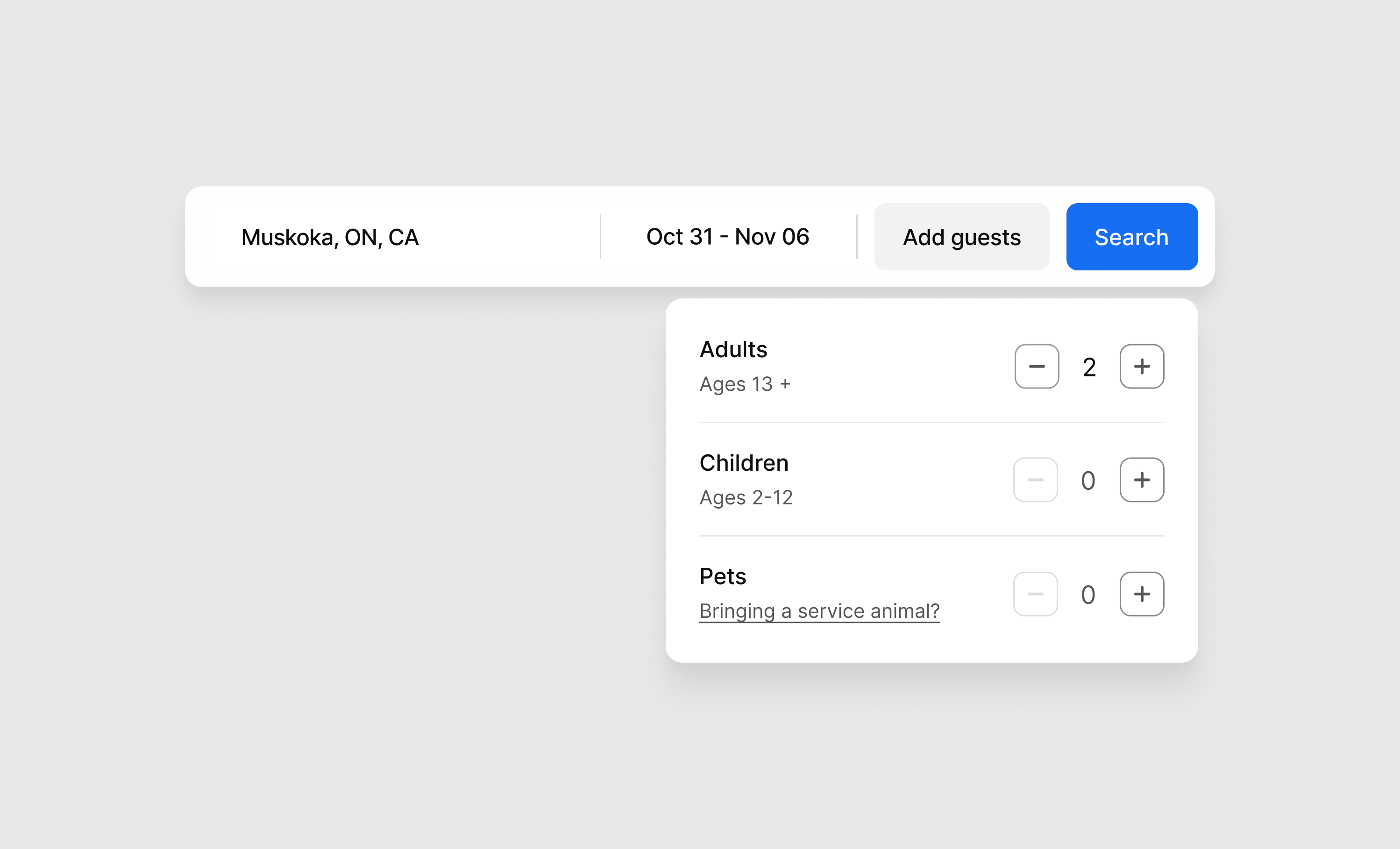The height and width of the screenshot is (849, 1400).
Task: Click the 'Ages 13 +' description text
Action: pyautogui.click(x=744, y=384)
